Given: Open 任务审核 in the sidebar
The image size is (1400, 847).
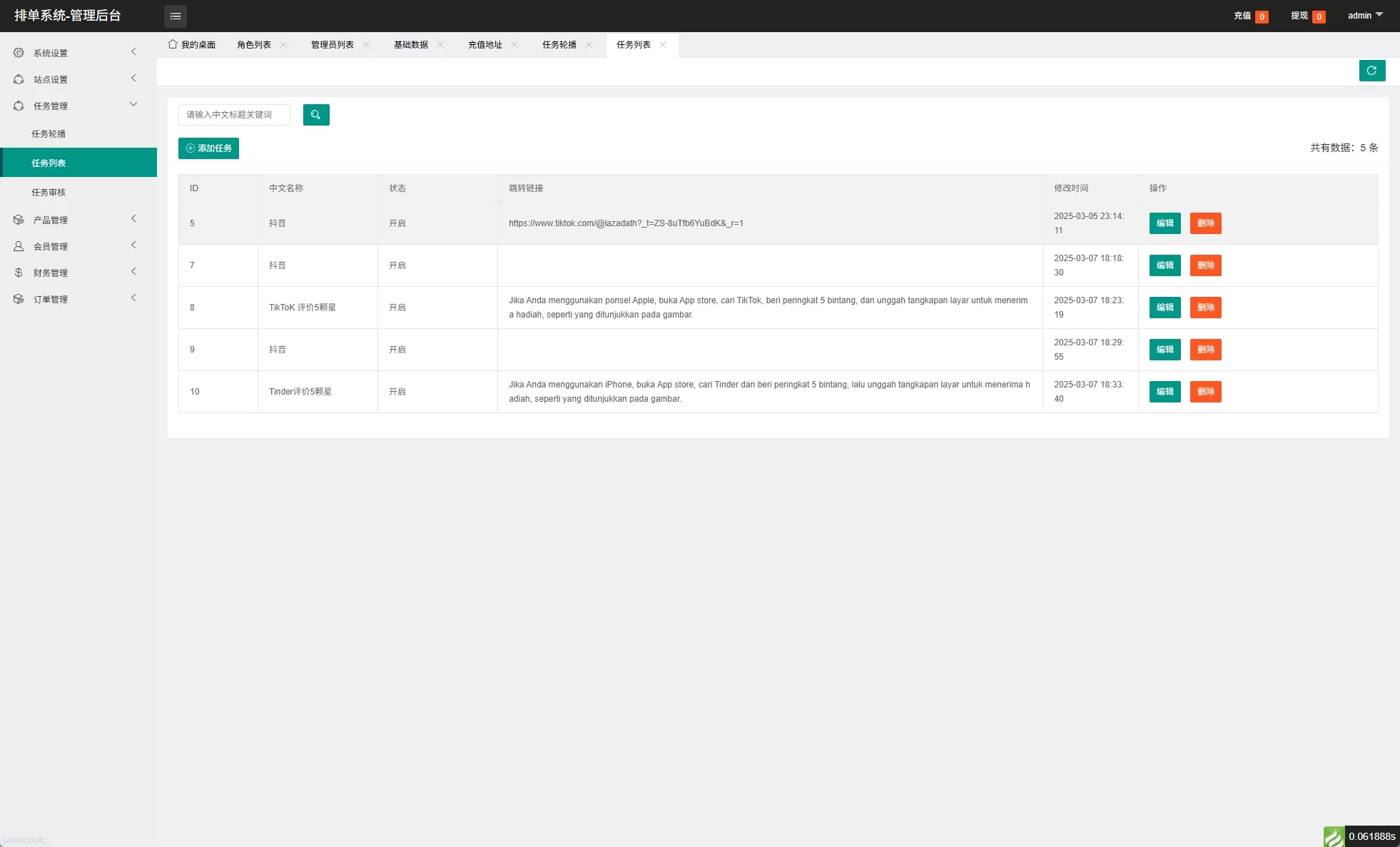Looking at the screenshot, I should pos(49,192).
